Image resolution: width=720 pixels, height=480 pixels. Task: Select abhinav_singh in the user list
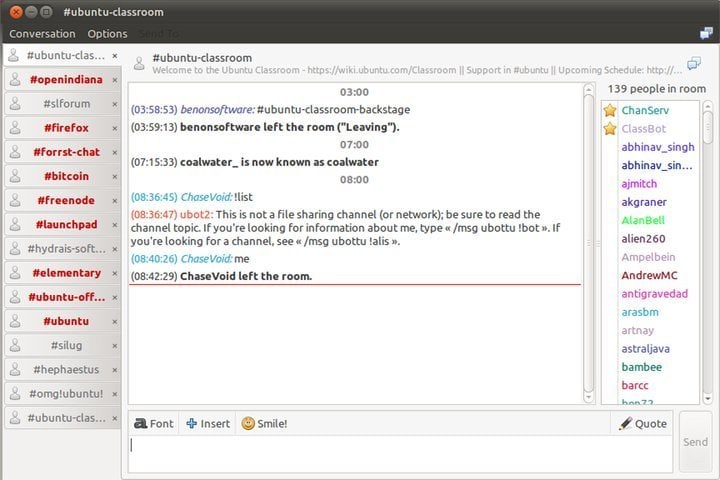point(658,147)
